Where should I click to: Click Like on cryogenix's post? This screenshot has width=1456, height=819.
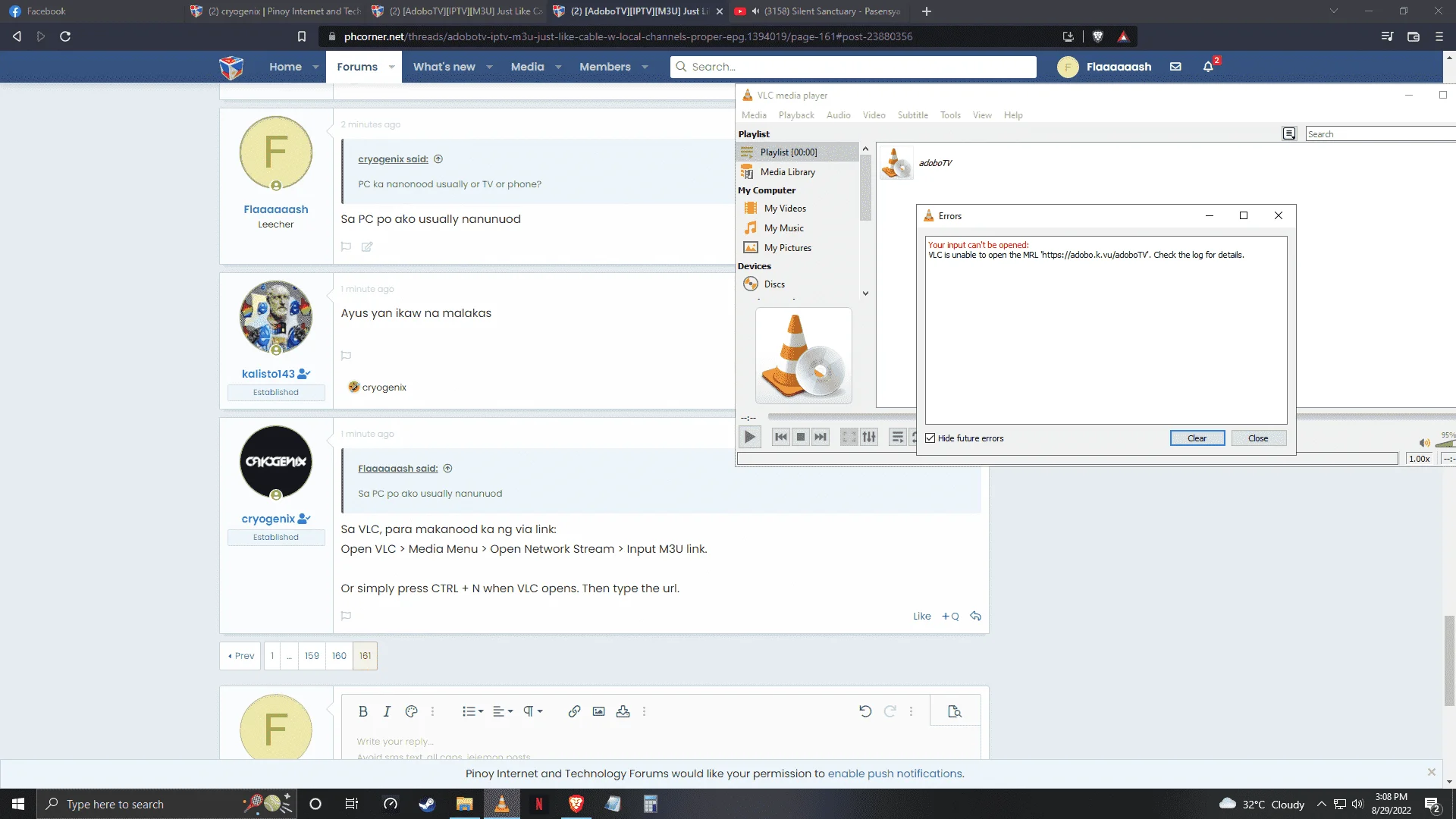tap(921, 616)
